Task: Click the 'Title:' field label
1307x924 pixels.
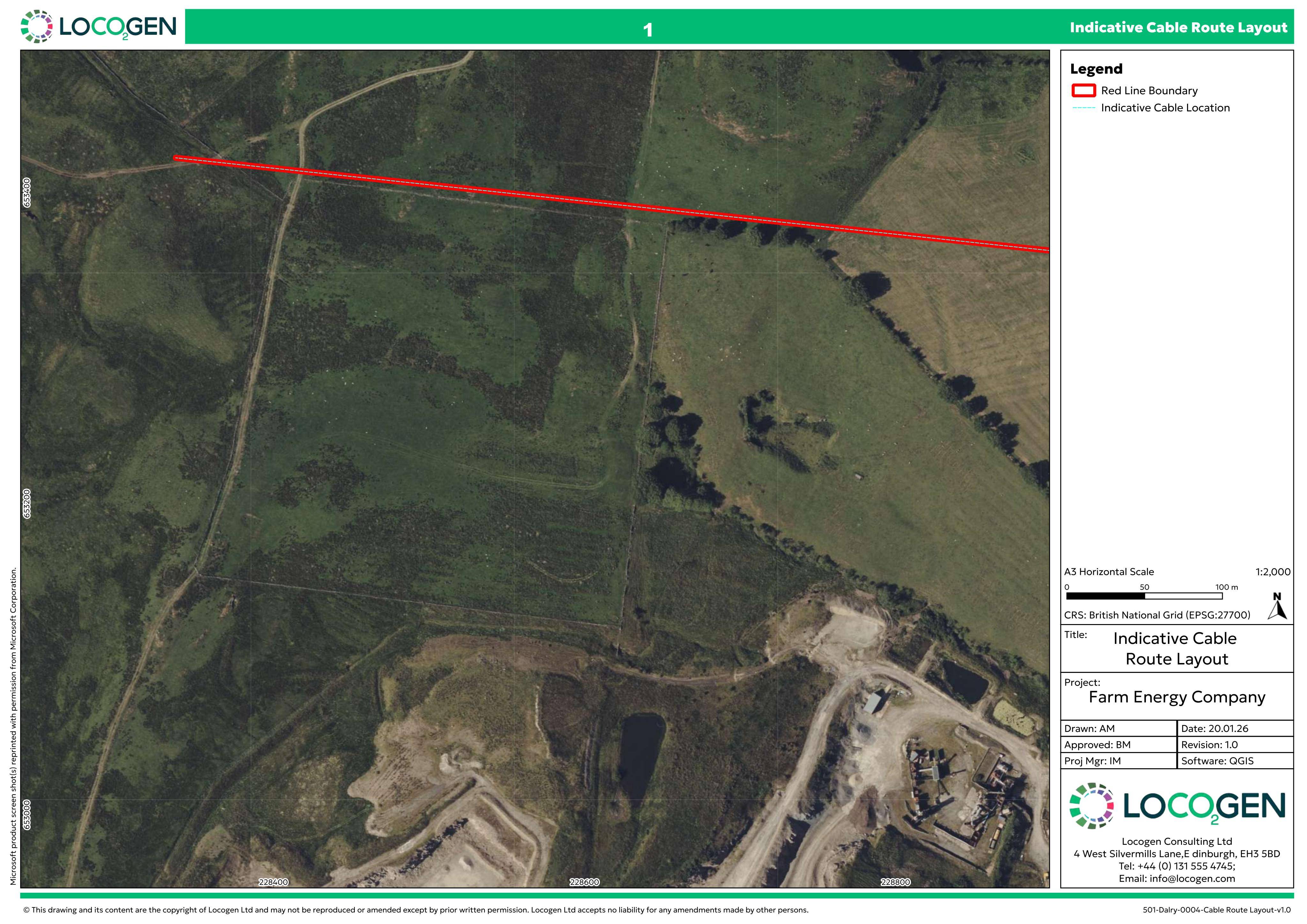Action: pyautogui.click(x=1075, y=634)
